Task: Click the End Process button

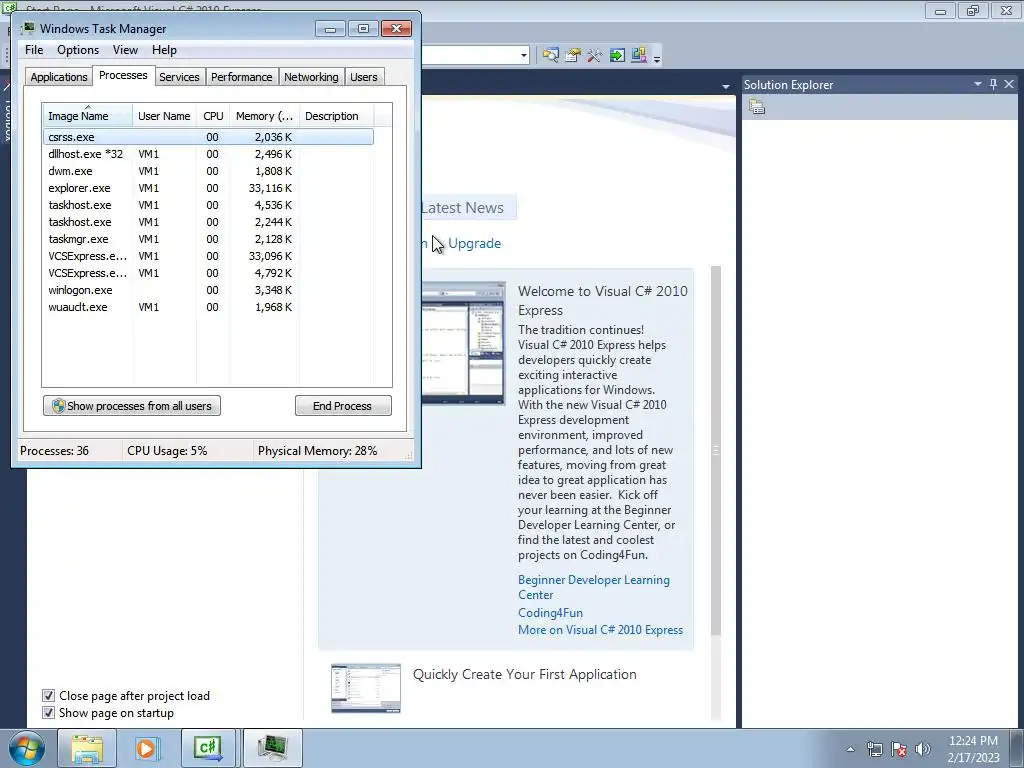Action: tap(343, 406)
